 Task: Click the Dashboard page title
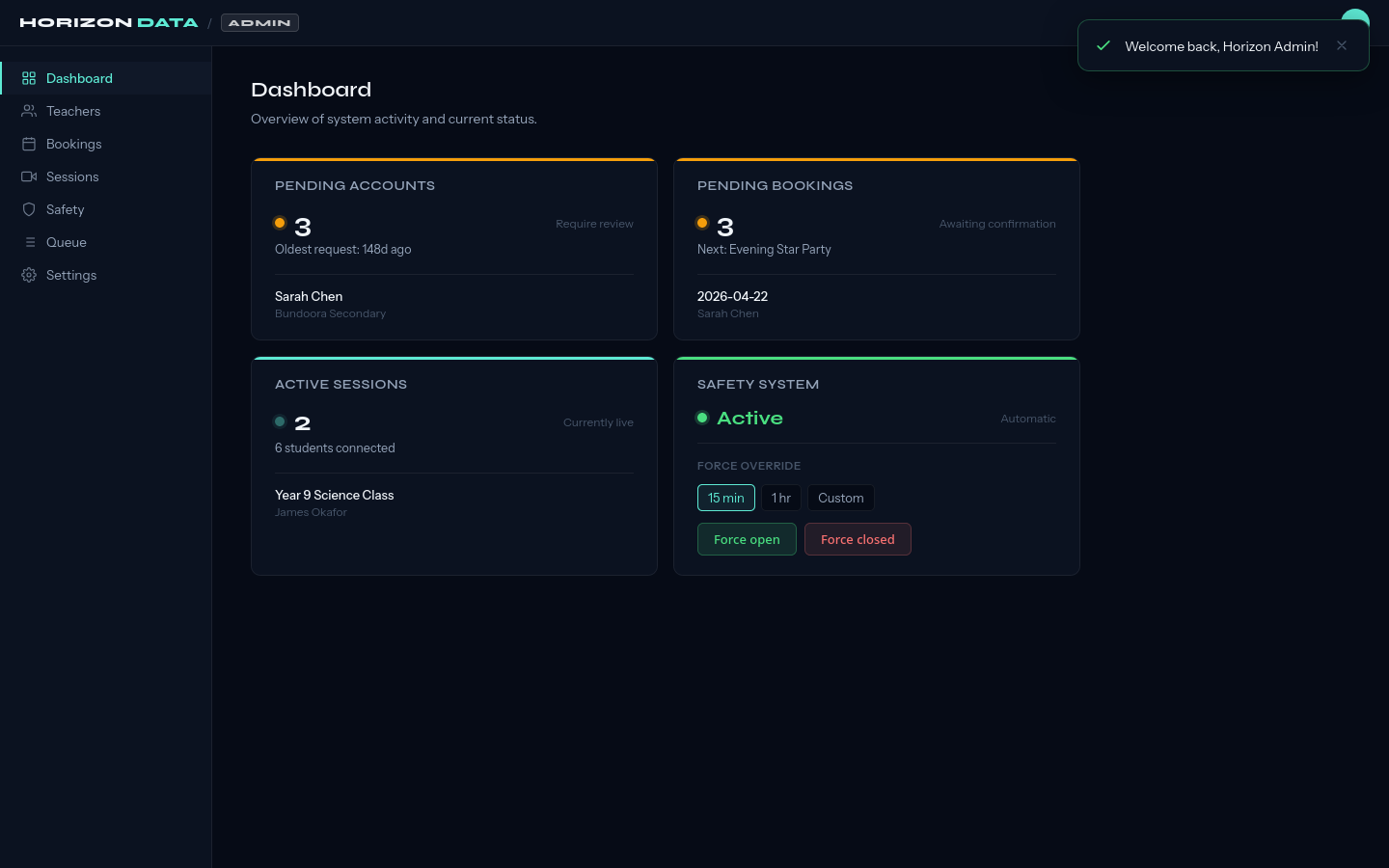point(311,90)
